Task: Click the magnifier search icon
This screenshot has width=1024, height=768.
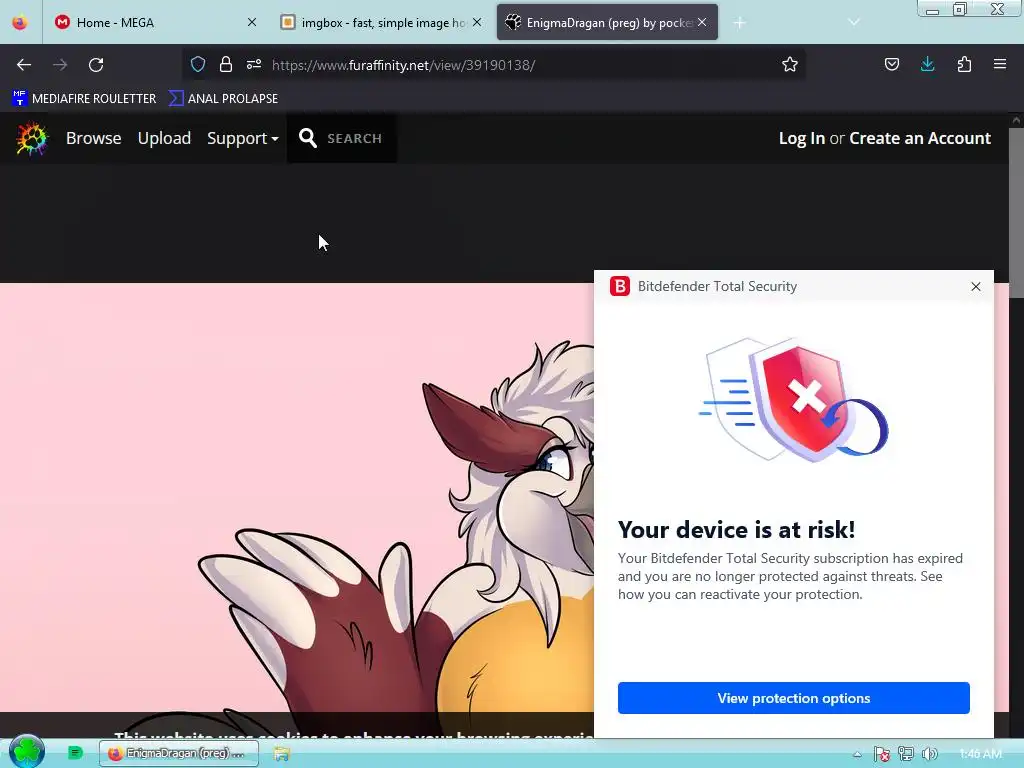Action: [x=308, y=138]
